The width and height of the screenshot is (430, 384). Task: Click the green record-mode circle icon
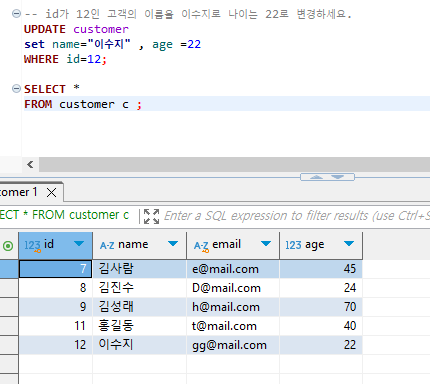point(8,246)
